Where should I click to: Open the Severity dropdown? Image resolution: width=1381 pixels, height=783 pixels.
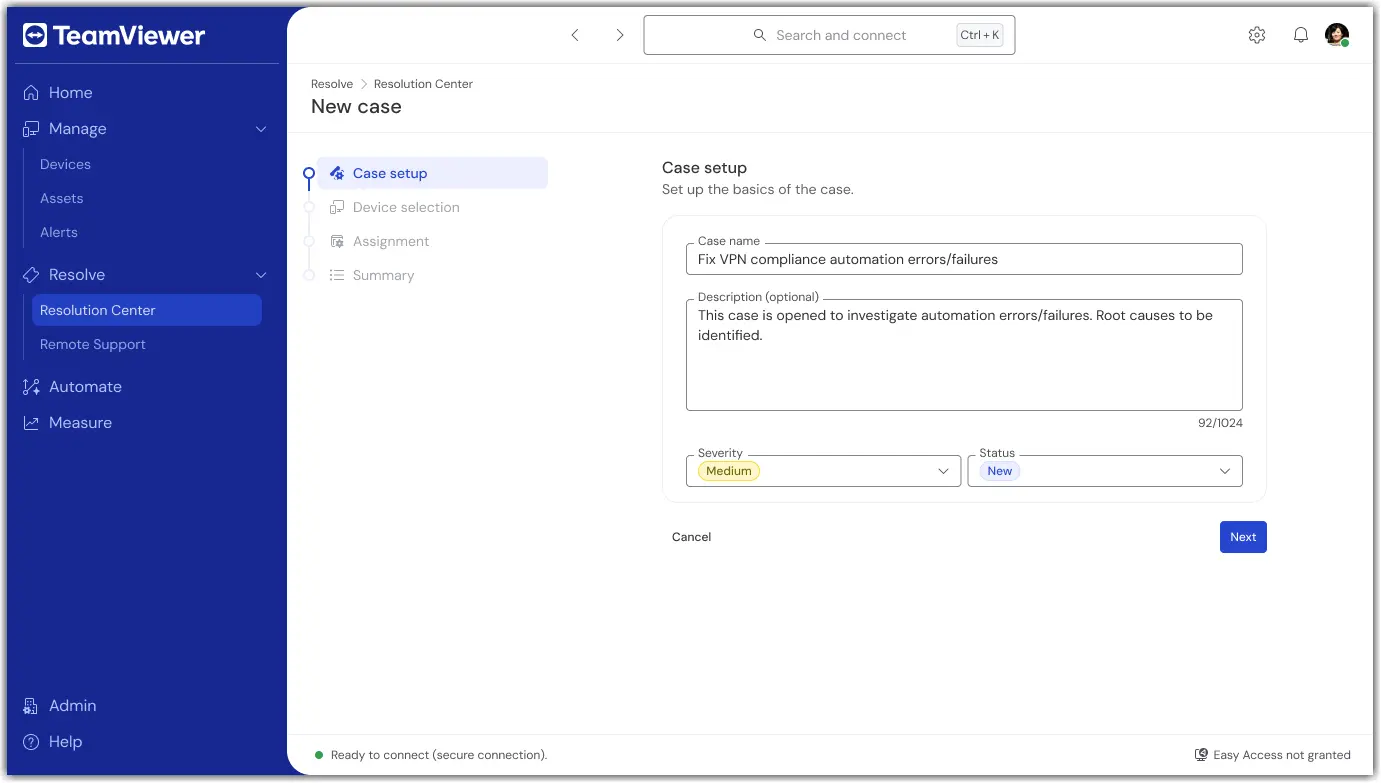(x=823, y=471)
